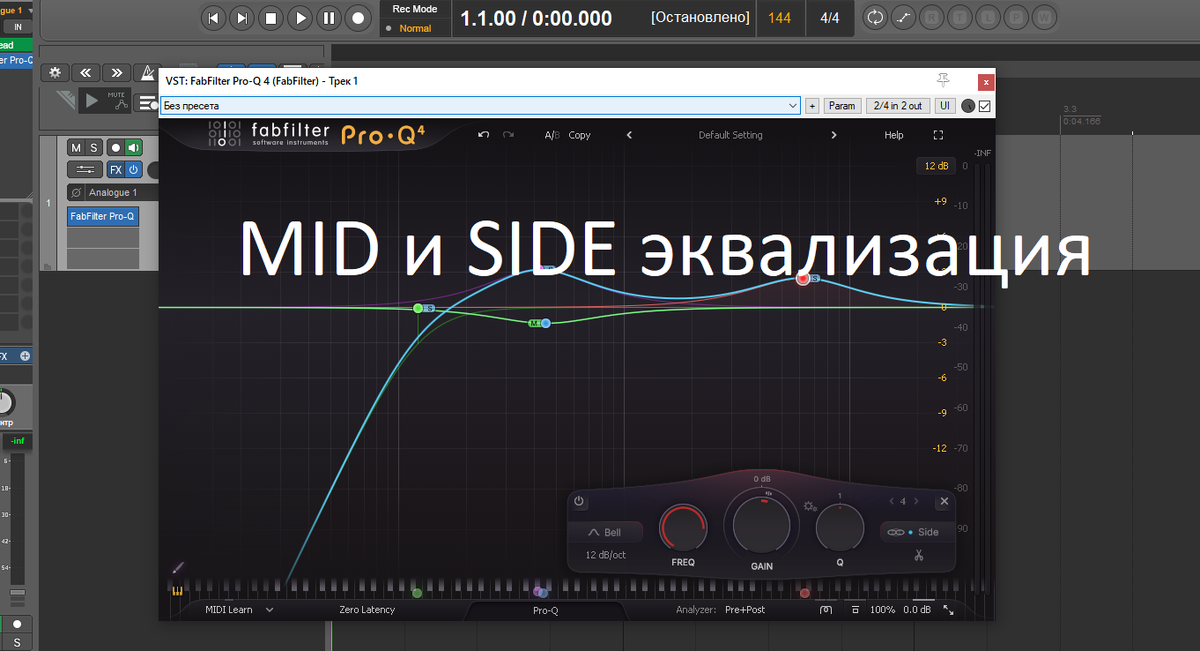1200x651 pixels.
Task: Start playback with the Play button
Action: point(300,17)
